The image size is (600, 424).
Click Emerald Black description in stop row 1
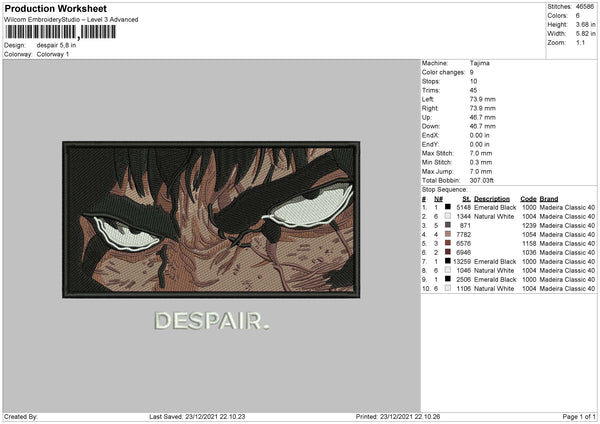coord(495,207)
